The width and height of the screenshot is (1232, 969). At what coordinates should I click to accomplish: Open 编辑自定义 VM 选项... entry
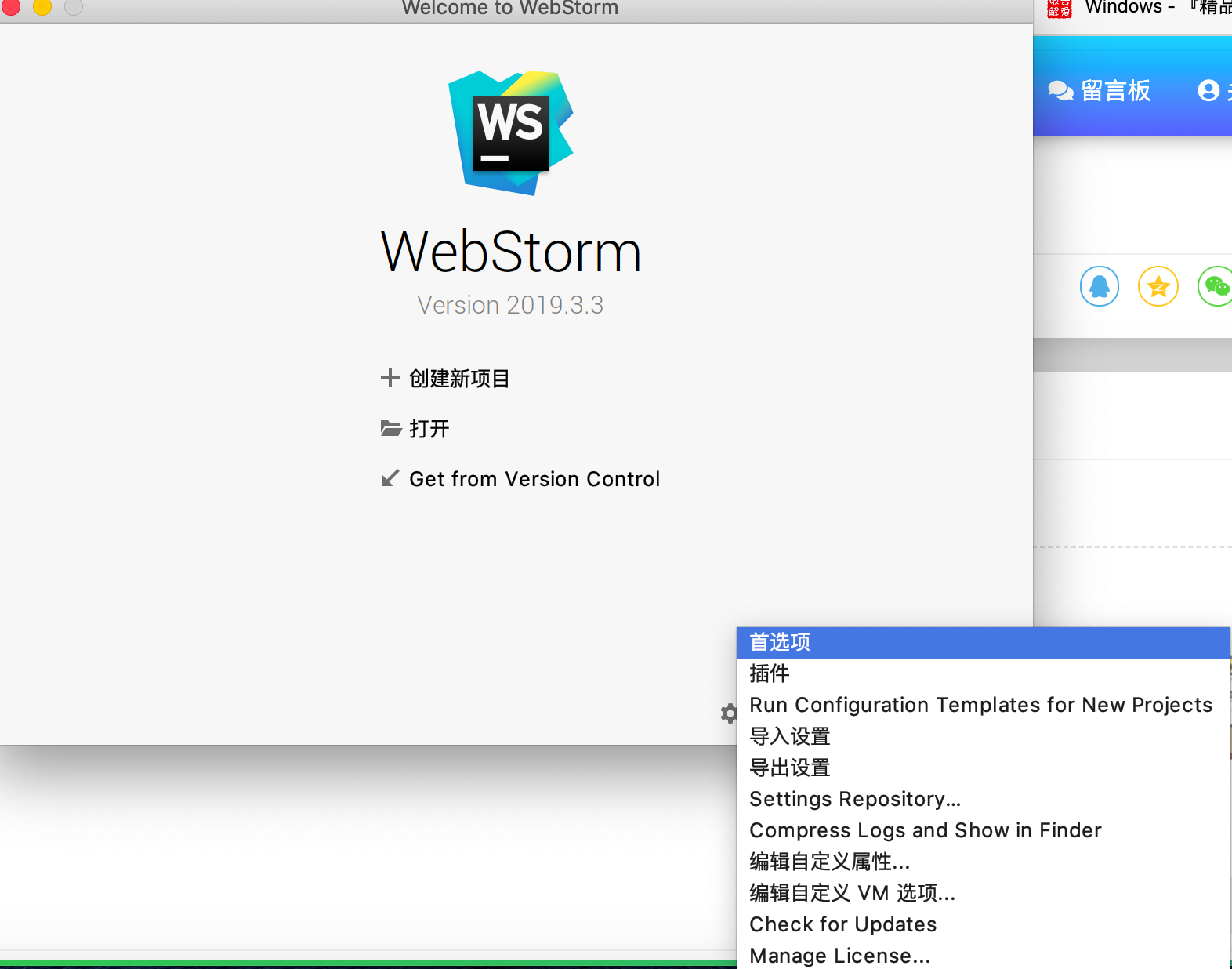coord(984,893)
